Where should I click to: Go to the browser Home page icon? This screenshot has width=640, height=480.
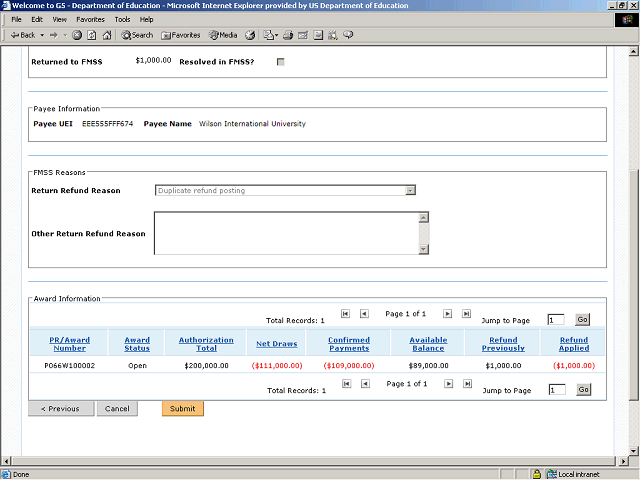(106, 35)
